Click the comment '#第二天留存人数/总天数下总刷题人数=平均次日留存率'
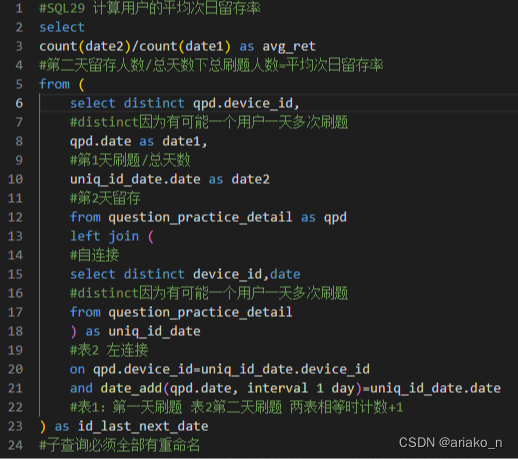 coord(211,65)
